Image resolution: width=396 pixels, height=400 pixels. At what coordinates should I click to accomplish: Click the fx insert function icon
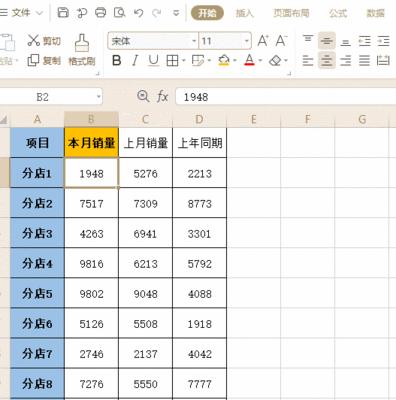[x=162, y=97]
